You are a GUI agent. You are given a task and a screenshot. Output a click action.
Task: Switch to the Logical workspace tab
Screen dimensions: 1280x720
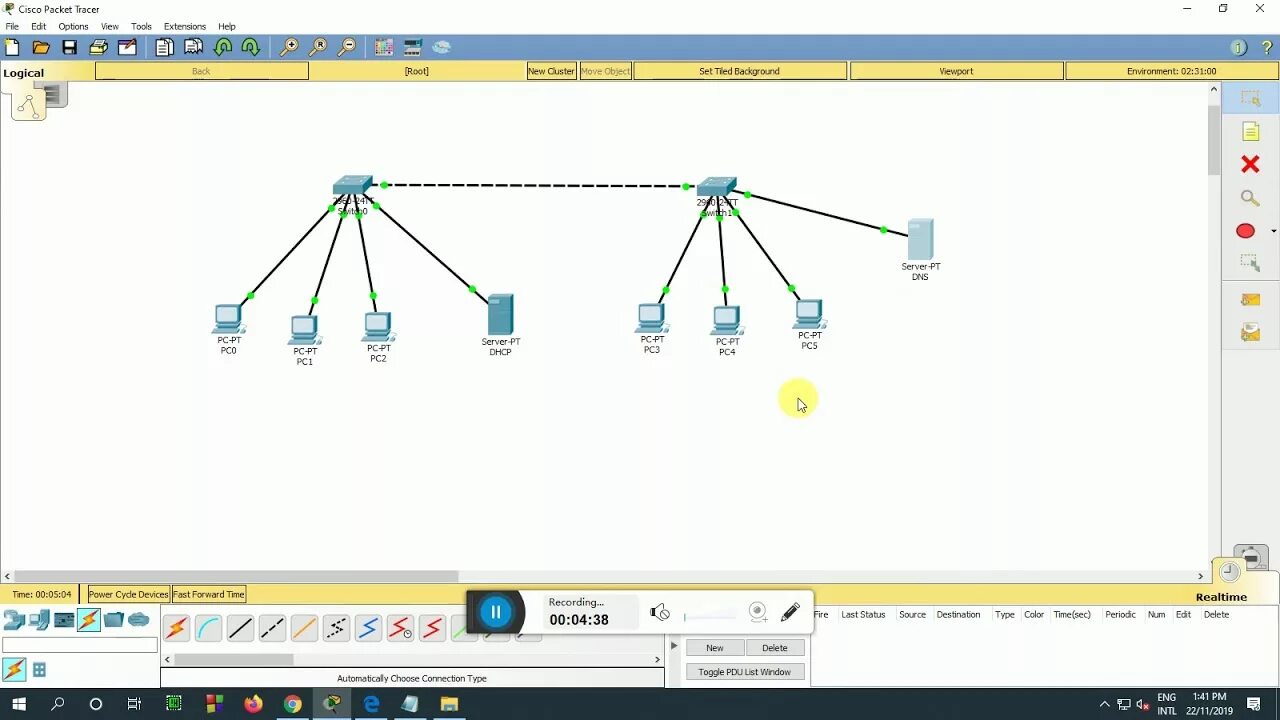click(x=24, y=73)
